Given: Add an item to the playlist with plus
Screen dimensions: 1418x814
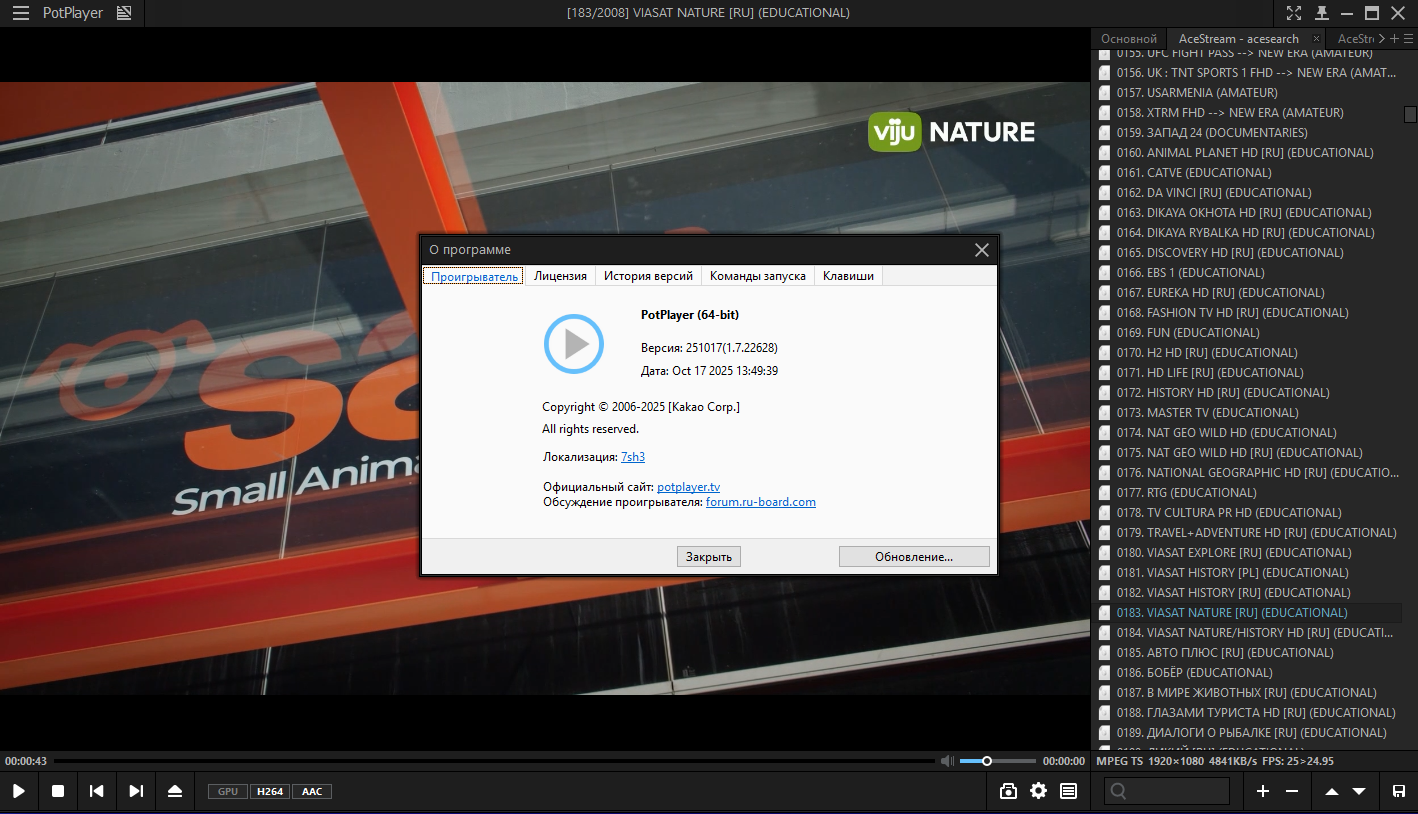Looking at the screenshot, I should [1263, 791].
